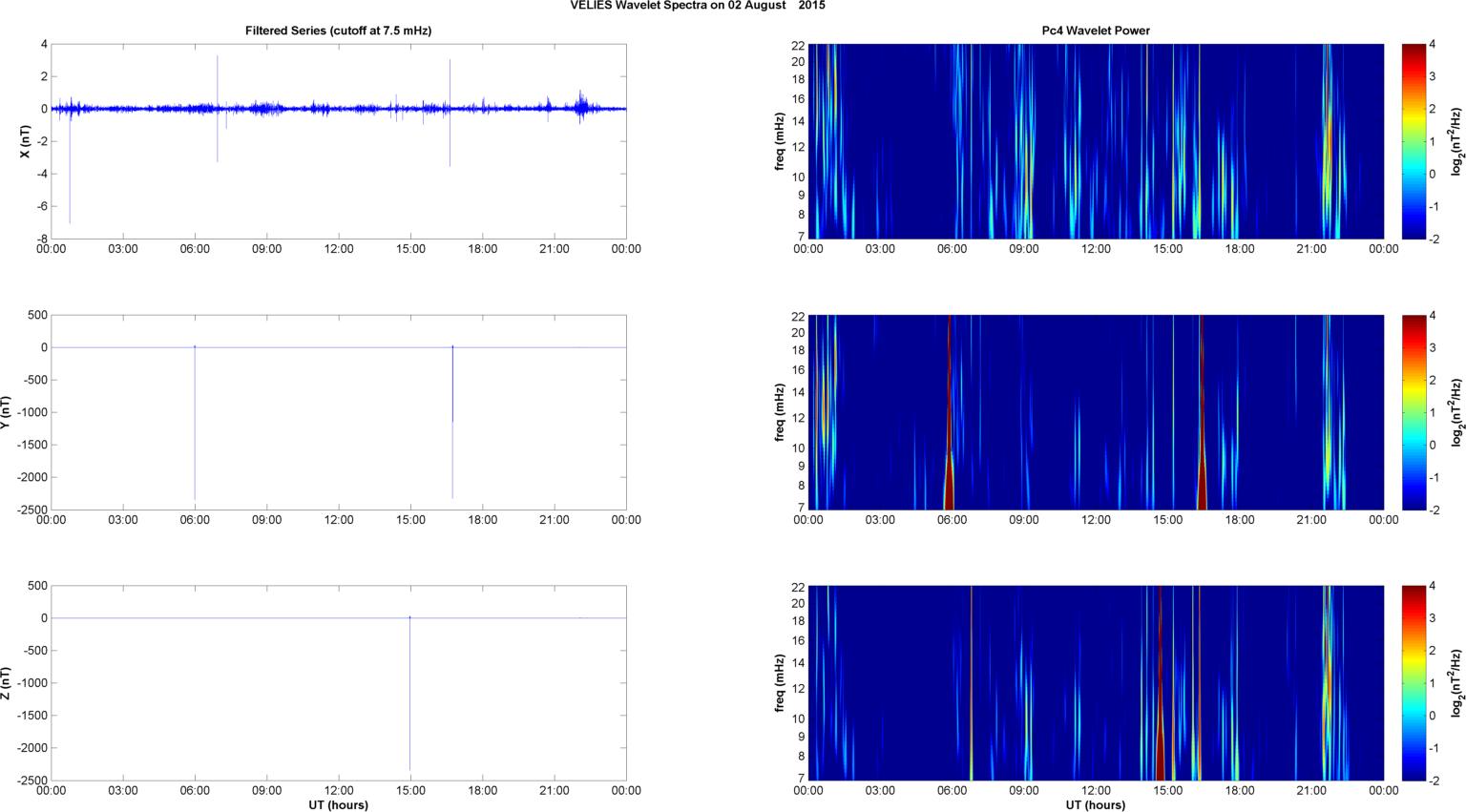Click the VELIES Wavelet Spectra figure title
1466x812 pixels.
[x=697, y=6]
